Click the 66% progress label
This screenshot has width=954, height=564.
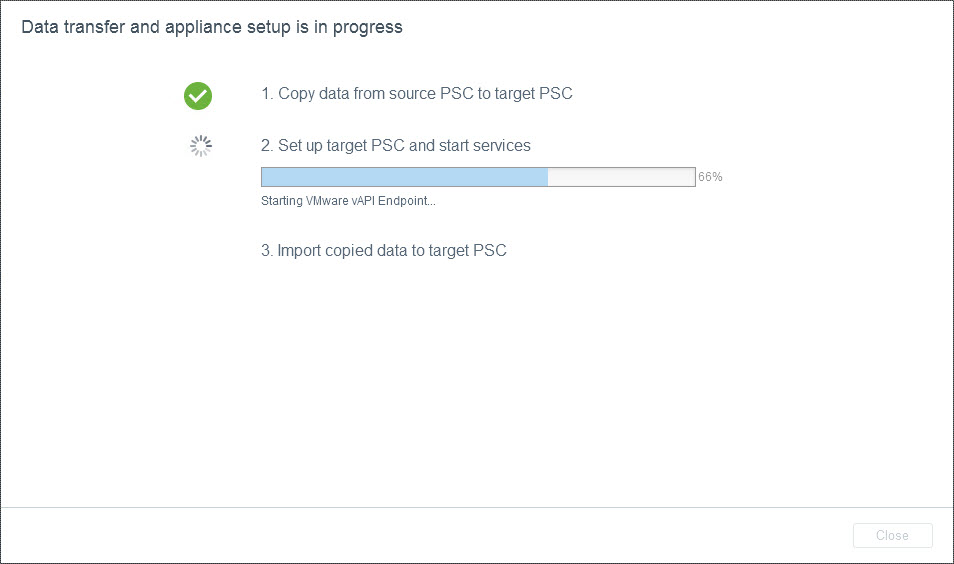(710, 177)
